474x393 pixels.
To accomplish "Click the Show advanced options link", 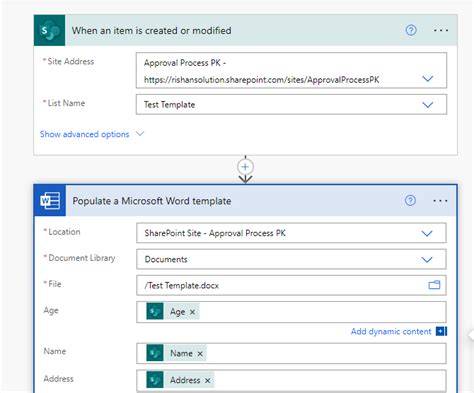I will tap(84, 134).
